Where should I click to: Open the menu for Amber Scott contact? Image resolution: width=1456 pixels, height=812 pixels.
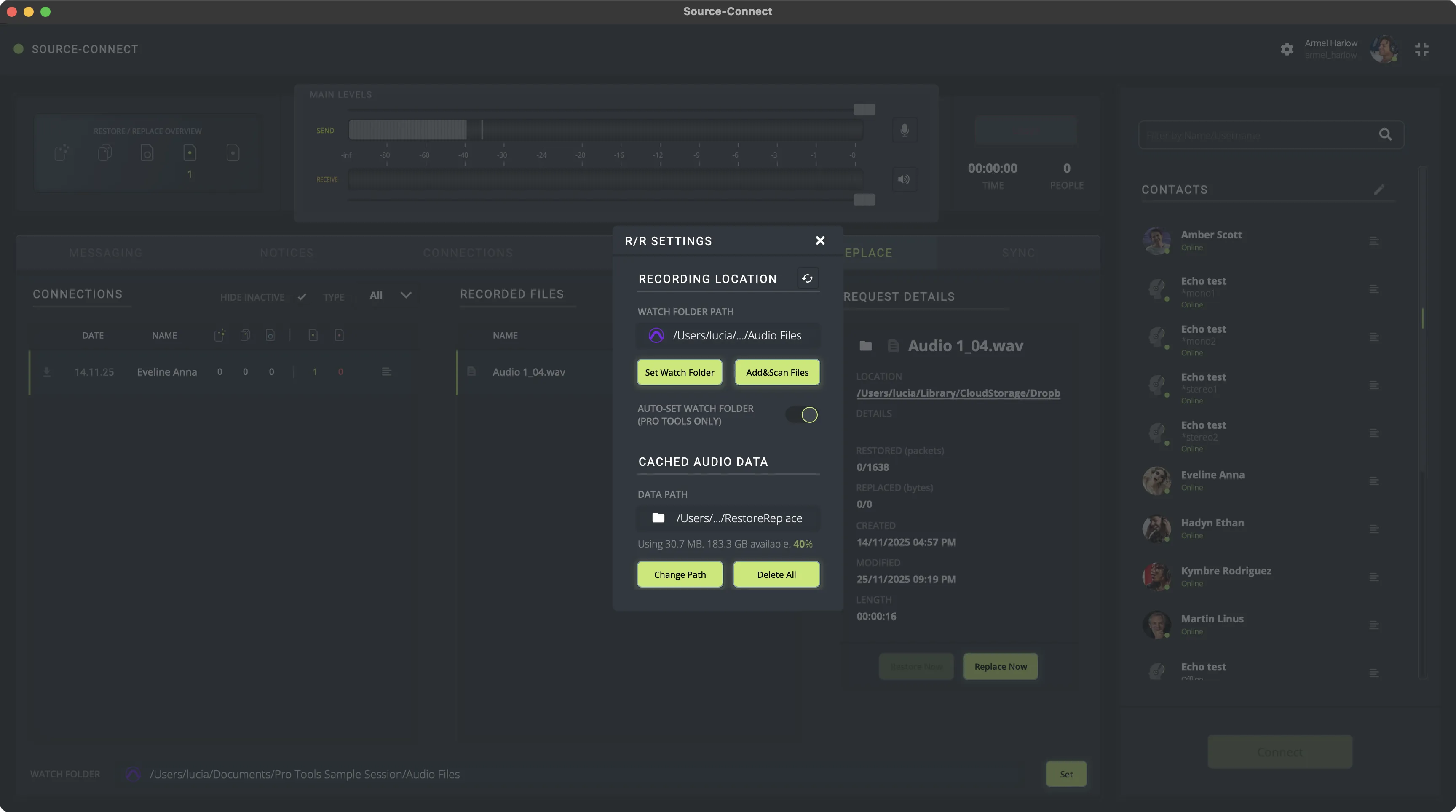[1374, 241]
